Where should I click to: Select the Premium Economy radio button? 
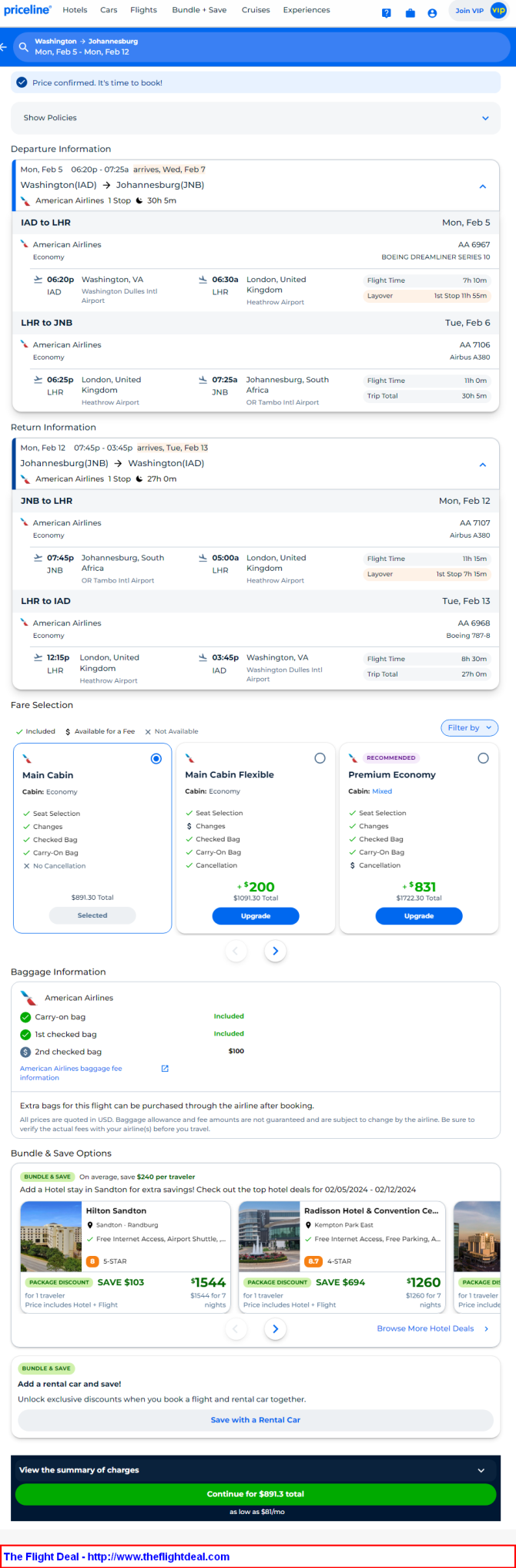click(483, 758)
